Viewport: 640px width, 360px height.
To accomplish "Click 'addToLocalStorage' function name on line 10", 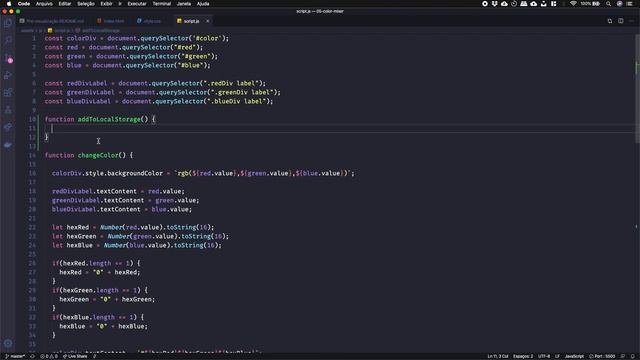I will (x=109, y=119).
